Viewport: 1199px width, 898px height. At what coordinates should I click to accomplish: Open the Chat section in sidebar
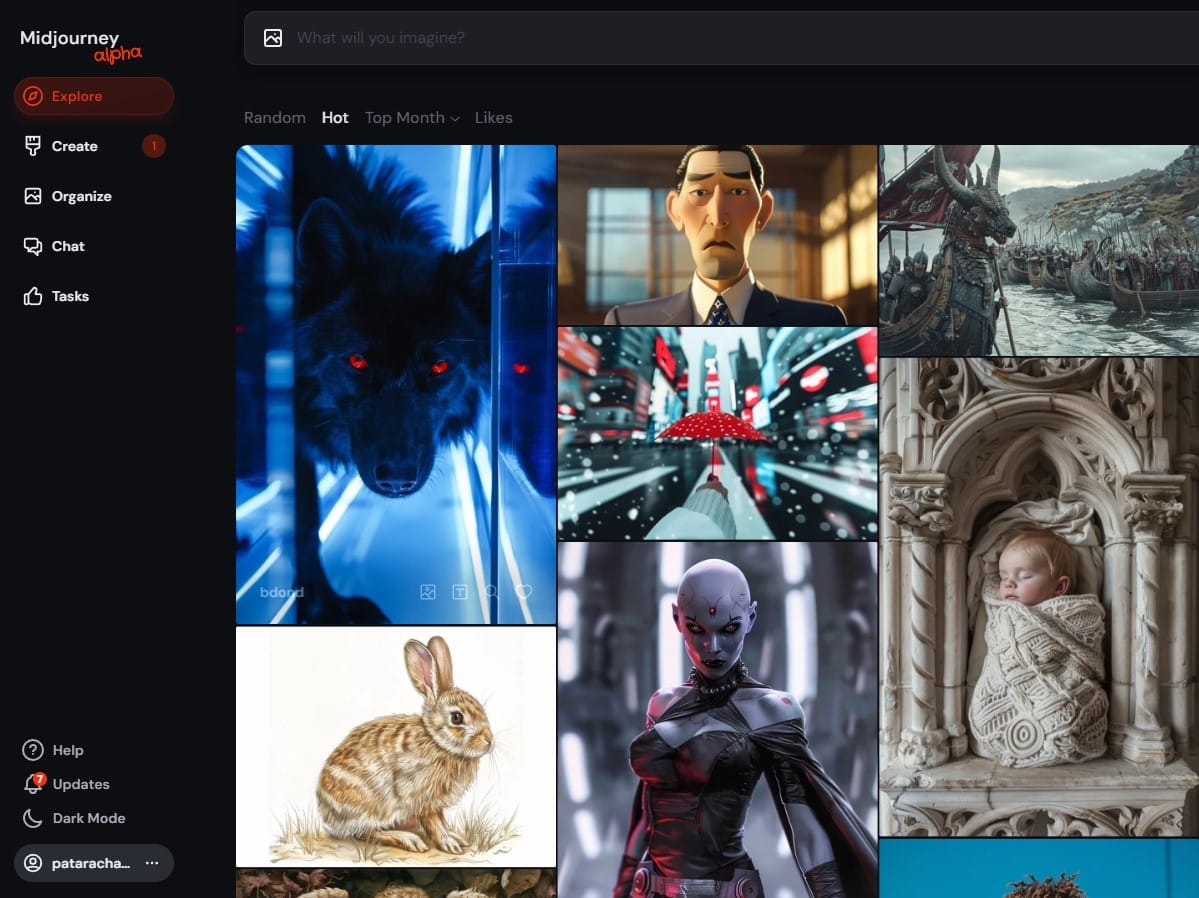point(68,246)
